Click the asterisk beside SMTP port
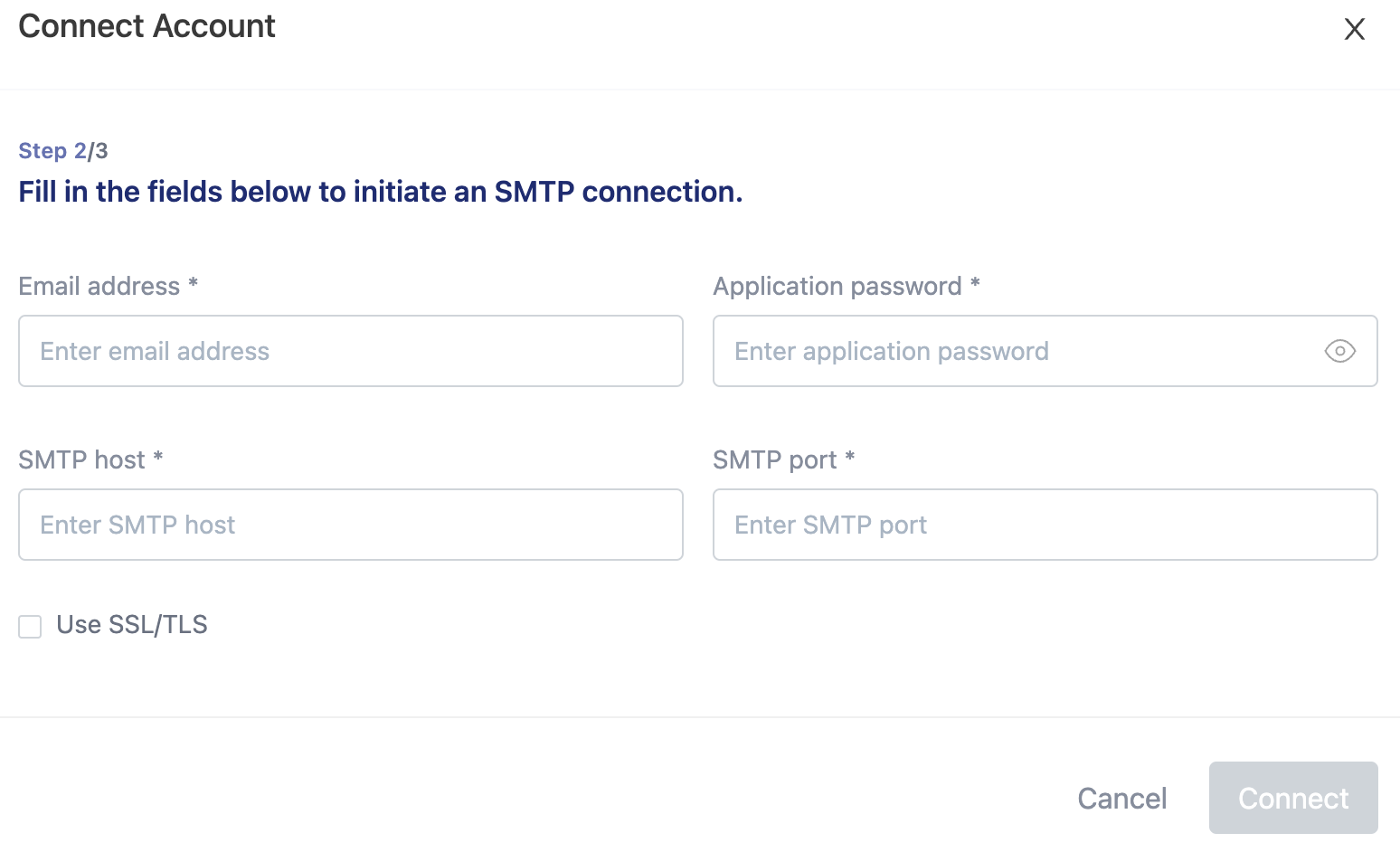The height and width of the screenshot is (852, 1400). coord(849,459)
